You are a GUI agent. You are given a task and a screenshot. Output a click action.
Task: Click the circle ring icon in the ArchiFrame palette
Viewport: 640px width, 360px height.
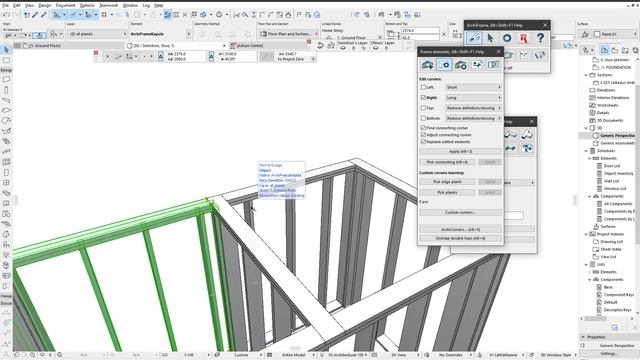507,38
